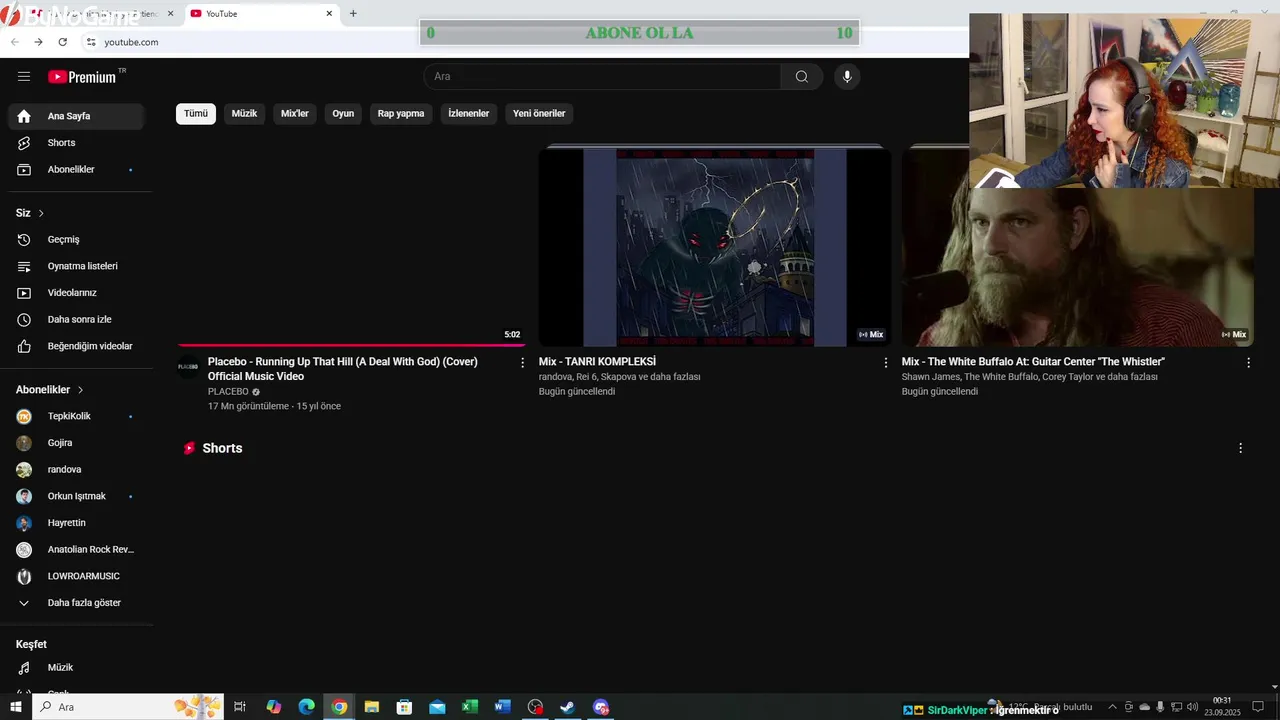Open Excel from the taskbar

[x=469, y=707]
